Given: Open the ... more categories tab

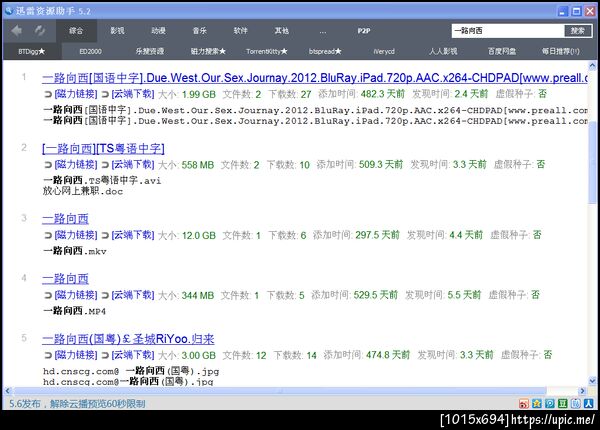Looking at the screenshot, I should coord(323,31).
